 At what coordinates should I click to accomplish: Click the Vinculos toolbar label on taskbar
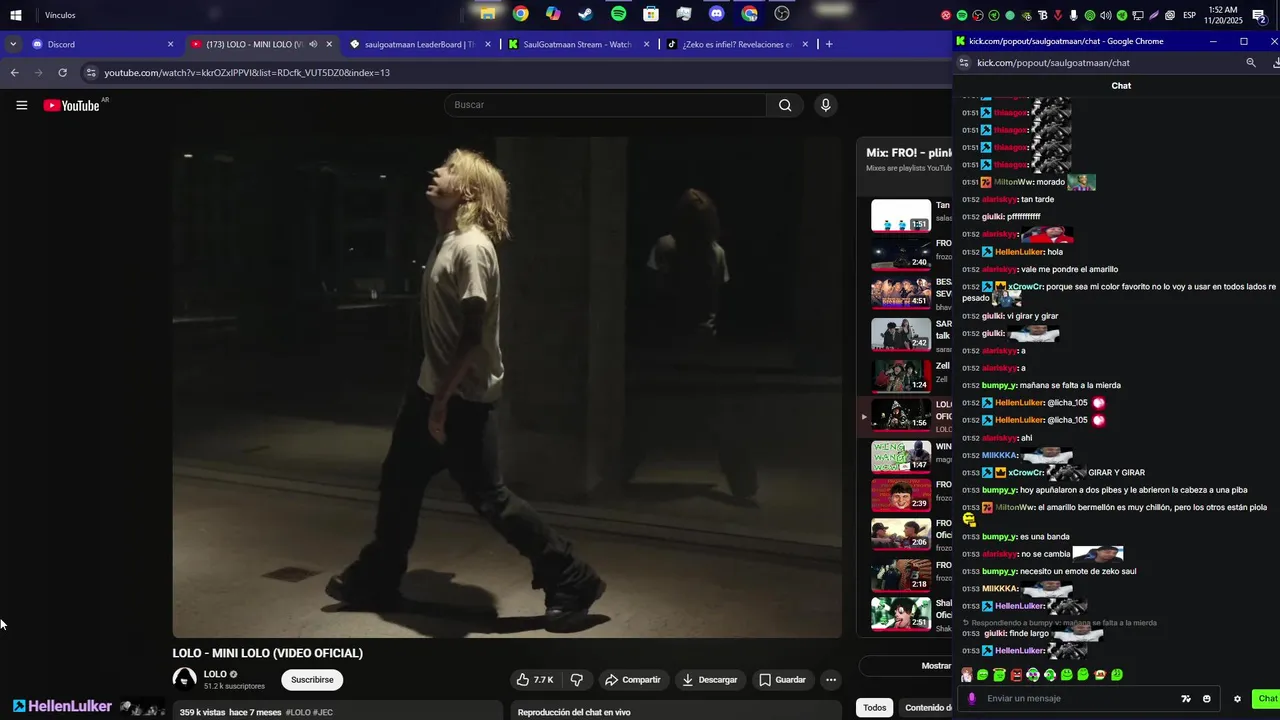[60, 15]
